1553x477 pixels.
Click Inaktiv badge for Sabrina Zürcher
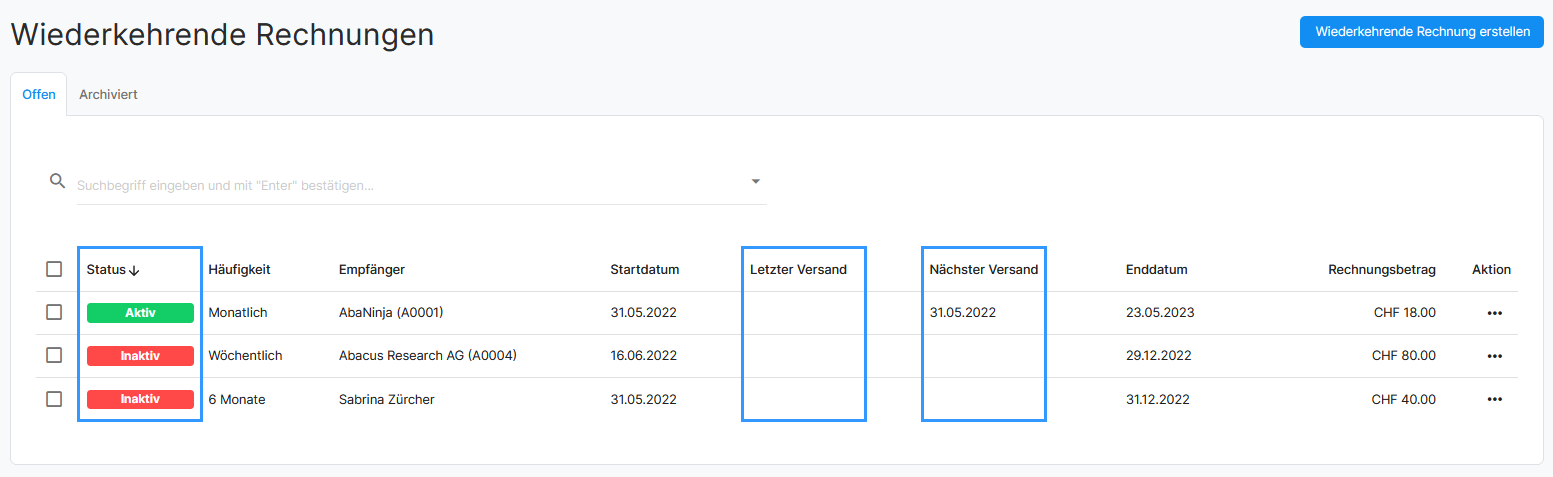[140, 400]
